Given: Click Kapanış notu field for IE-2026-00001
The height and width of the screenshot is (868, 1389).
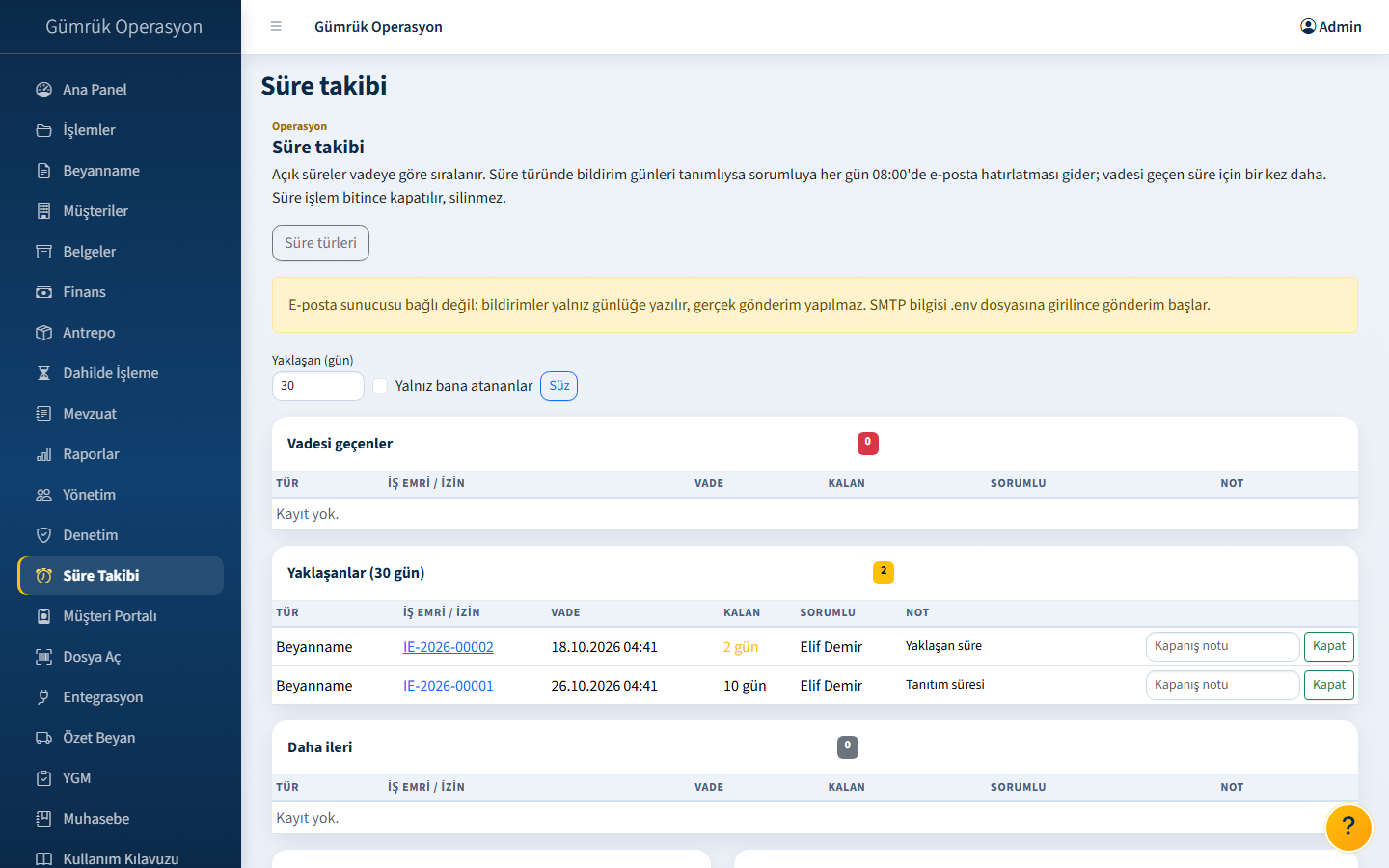Looking at the screenshot, I should [x=1222, y=685].
